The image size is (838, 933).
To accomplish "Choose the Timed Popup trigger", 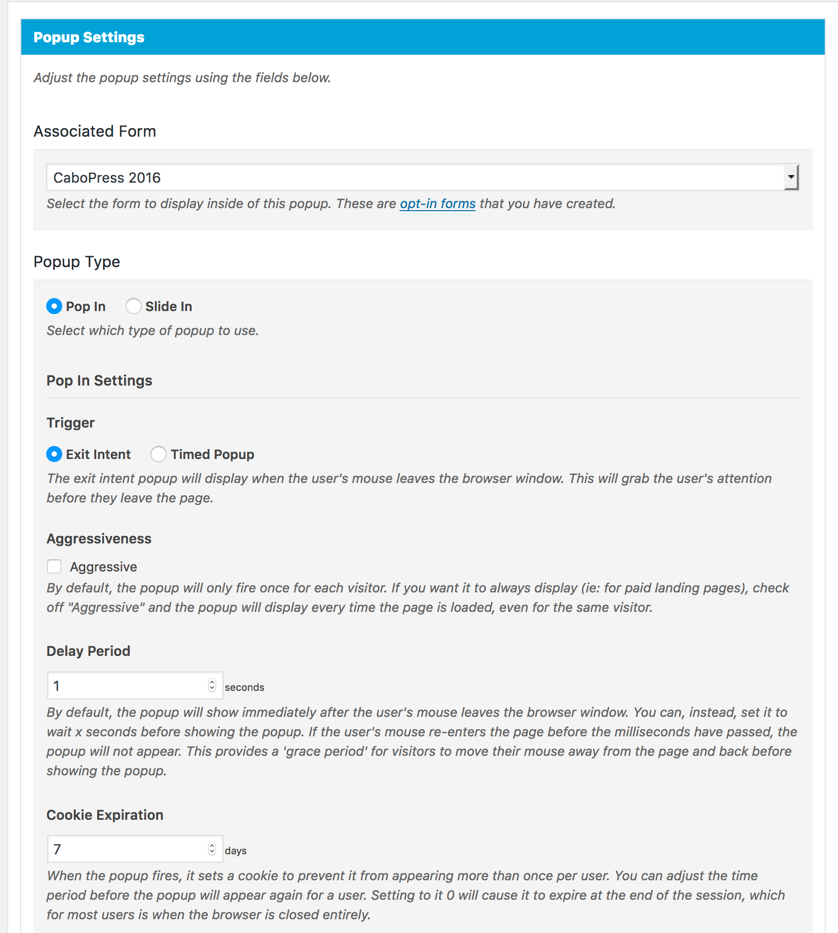I will 158,454.
